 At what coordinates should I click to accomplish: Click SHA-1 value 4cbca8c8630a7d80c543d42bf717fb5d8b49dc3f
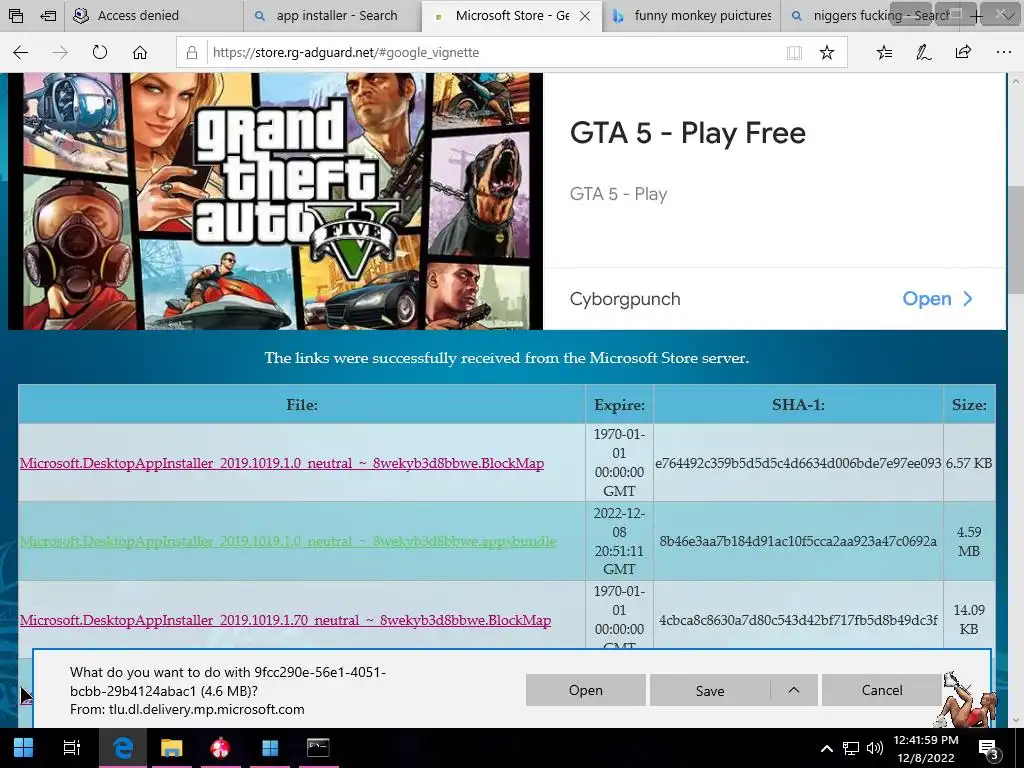point(798,620)
